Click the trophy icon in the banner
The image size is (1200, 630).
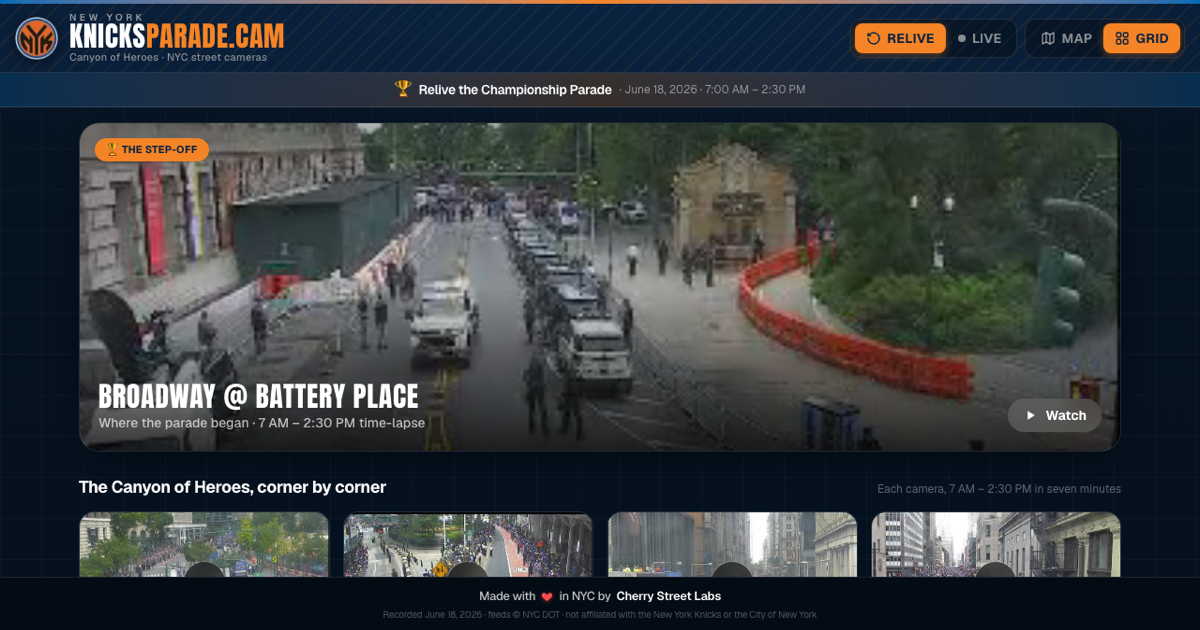pos(403,89)
